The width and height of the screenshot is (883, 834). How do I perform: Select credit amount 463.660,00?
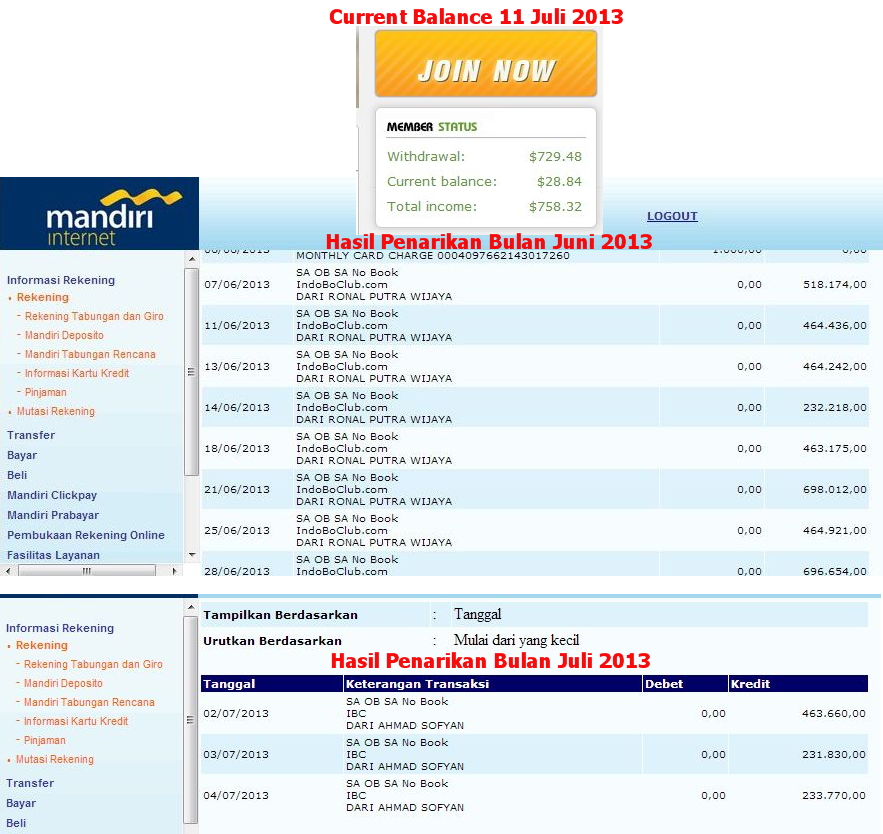click(833, 714)
